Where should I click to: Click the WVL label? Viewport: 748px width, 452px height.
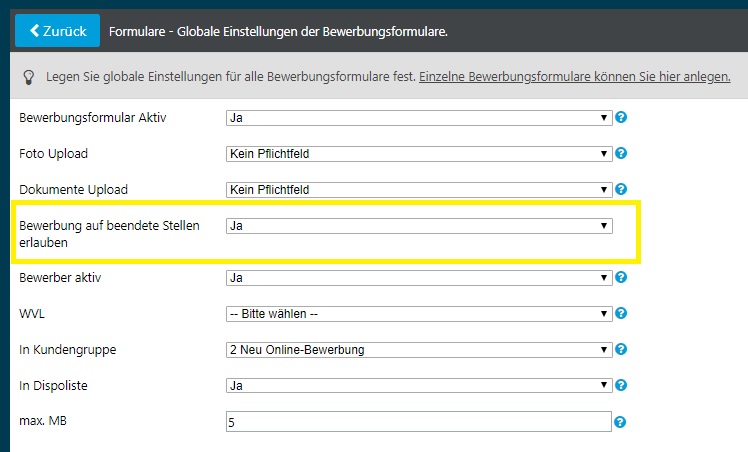click(x=32, y=314)
